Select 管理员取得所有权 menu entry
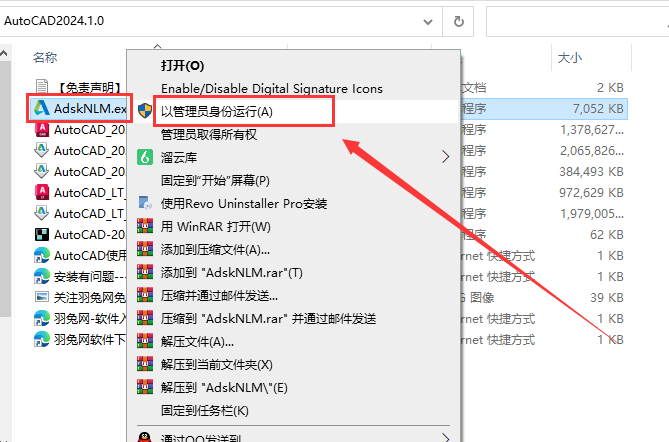The width and height of the screenshot is (669, 442). pyautogui.click(x=209, y=134)
